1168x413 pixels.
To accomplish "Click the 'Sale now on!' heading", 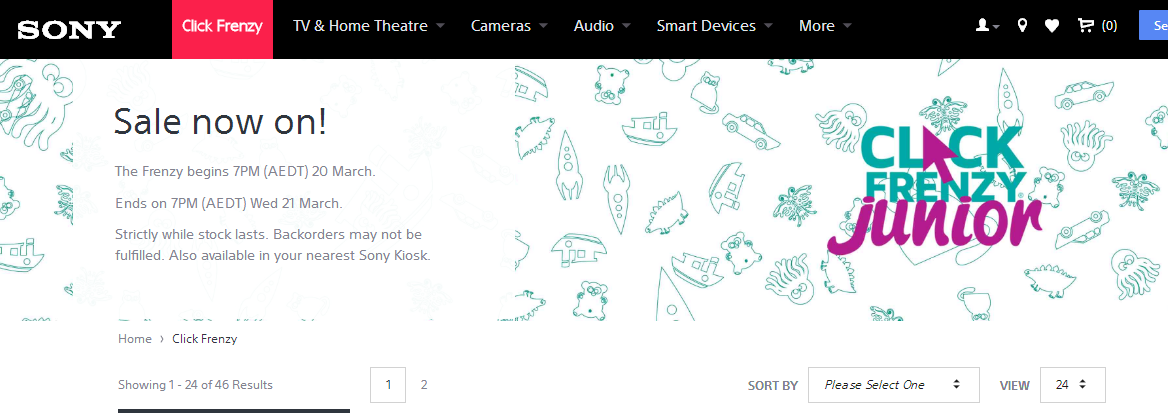I will [220, 122].
